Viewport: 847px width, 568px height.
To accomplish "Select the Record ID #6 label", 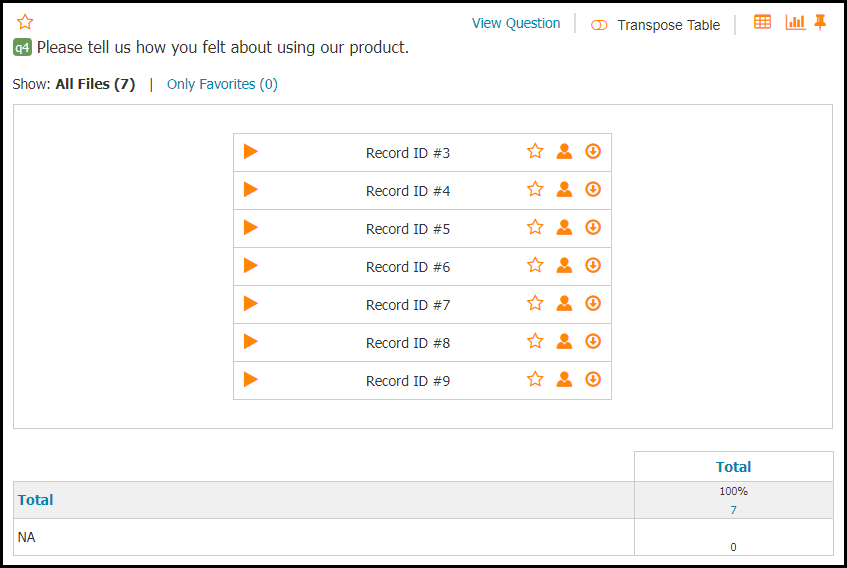I will coord(408,267).
